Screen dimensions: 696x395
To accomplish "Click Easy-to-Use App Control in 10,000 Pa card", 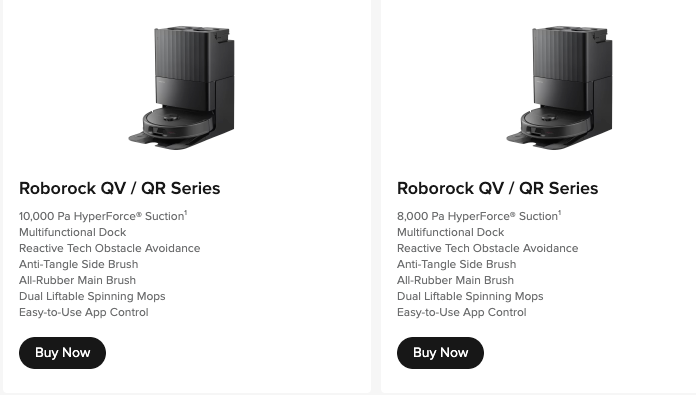I will [83, 312].
